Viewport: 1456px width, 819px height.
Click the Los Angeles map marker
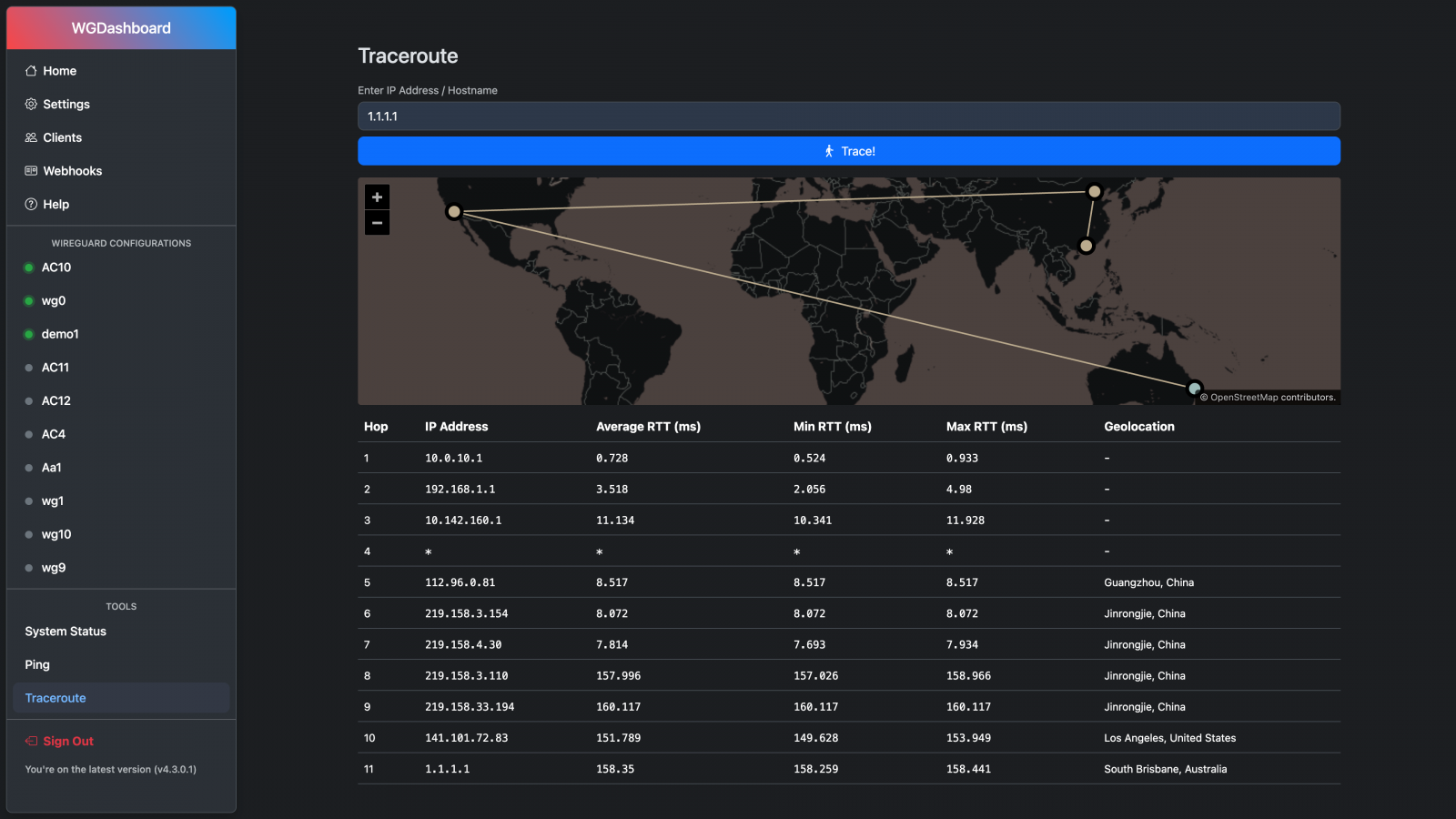[x=454, y=212]
